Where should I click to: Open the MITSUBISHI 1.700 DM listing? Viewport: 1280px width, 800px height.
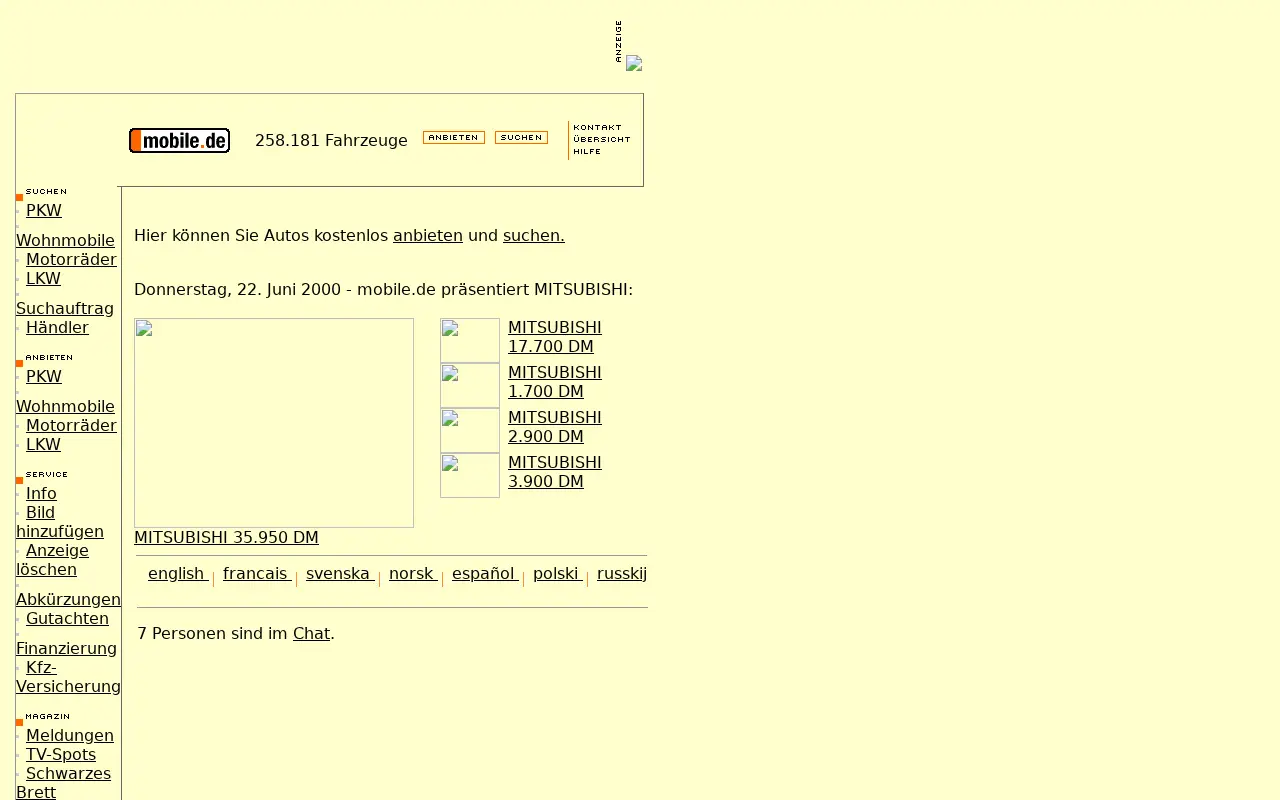(x=555, y=382)
